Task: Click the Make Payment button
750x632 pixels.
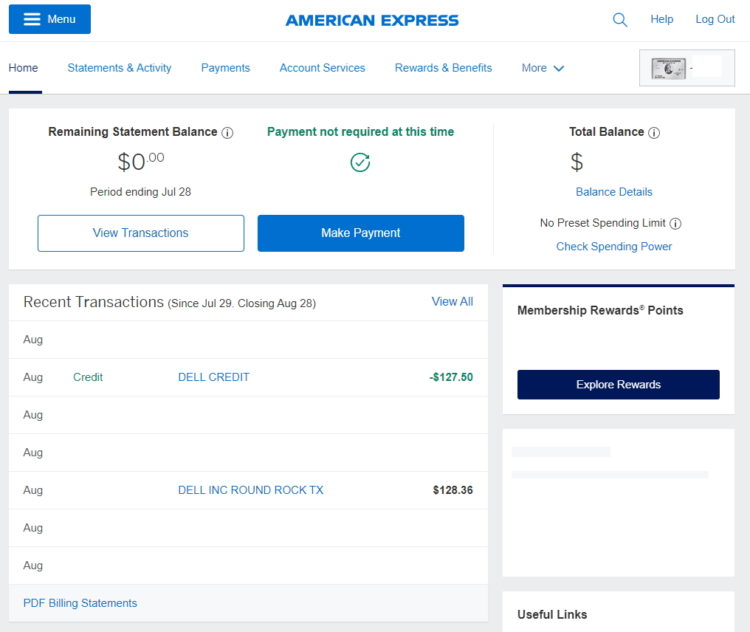Action: [x=360, y=233]
